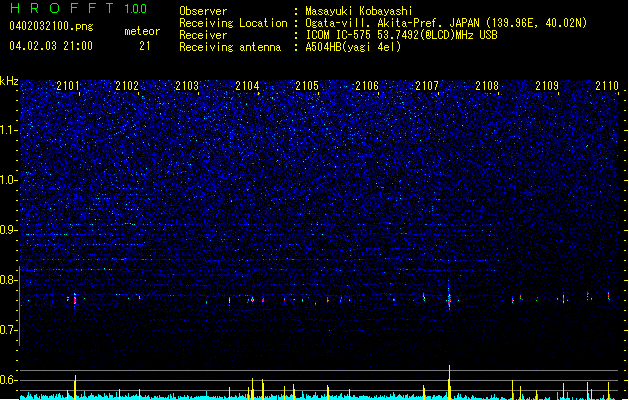Click the strong red meteor echo after 2107

coord(449,299)
